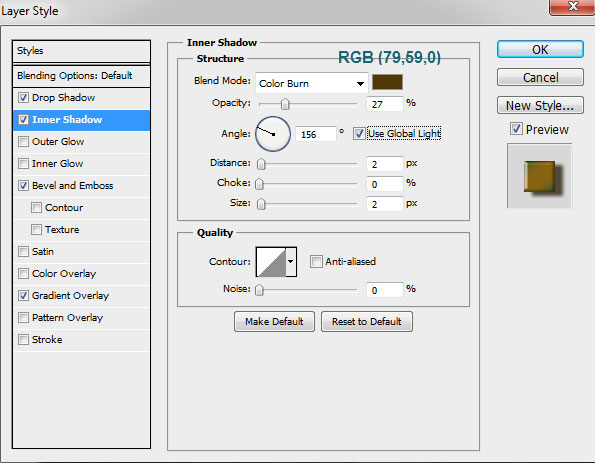The height and width of the screenshot is (463, 595).
Task: Enable the Anti-aliased checkbox
Action: [x=316, y=261]
